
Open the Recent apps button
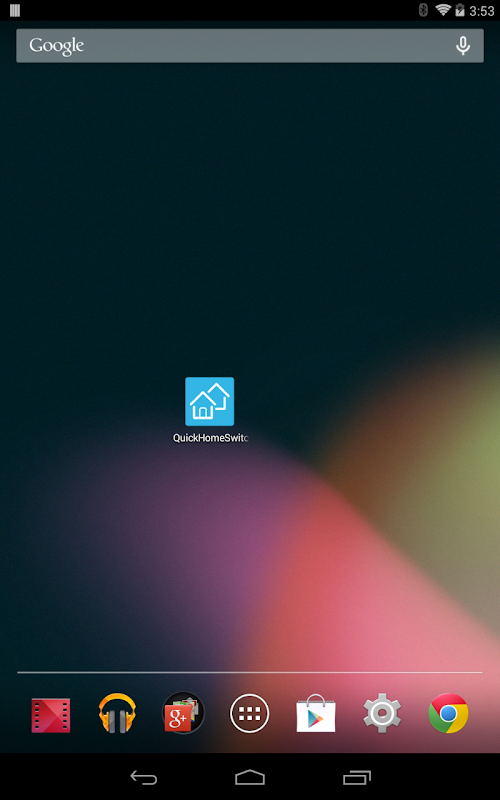pos(357,778)
